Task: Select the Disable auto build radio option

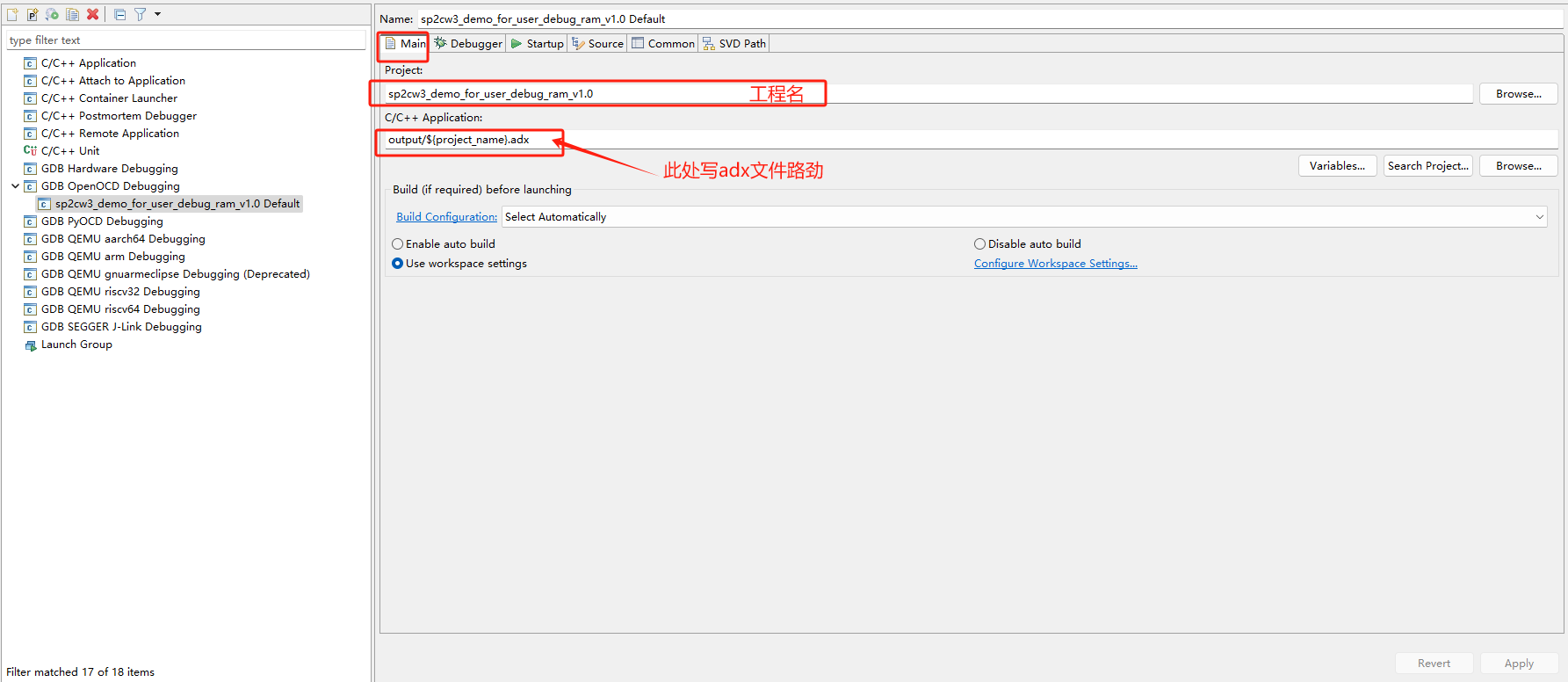Action: 979,244
